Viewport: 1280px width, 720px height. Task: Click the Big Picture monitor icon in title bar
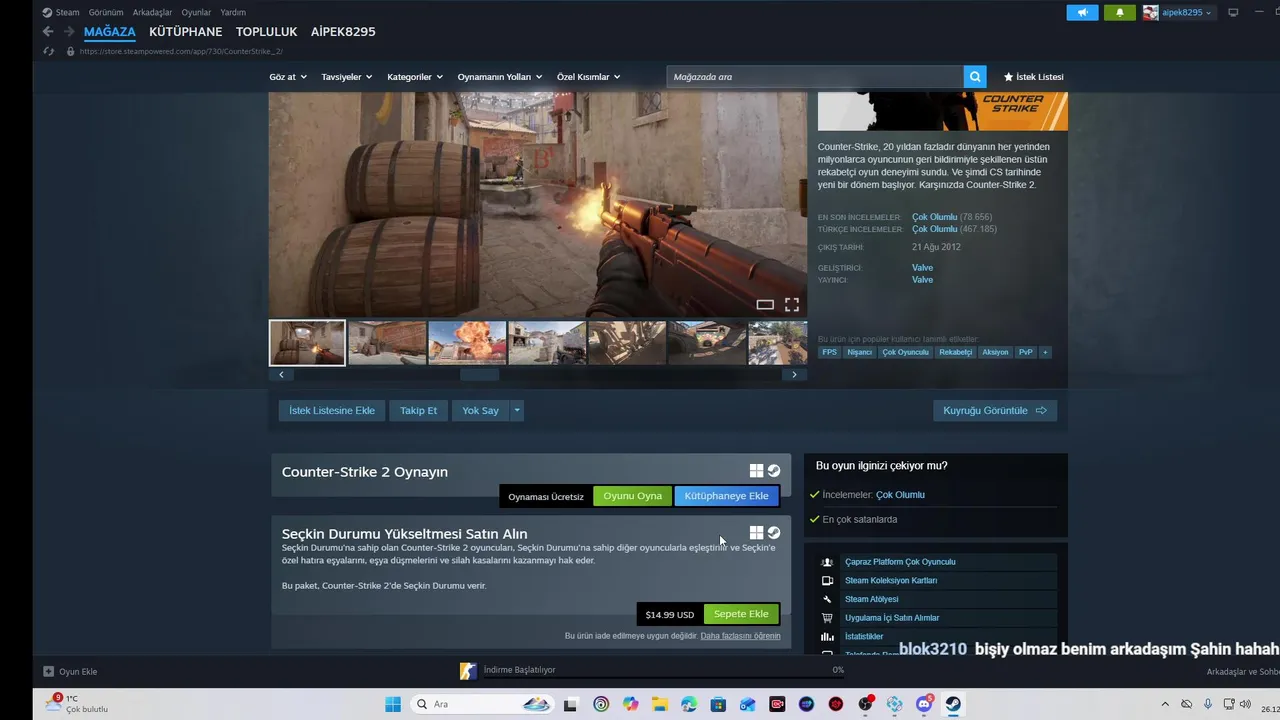pos(1233,12)
